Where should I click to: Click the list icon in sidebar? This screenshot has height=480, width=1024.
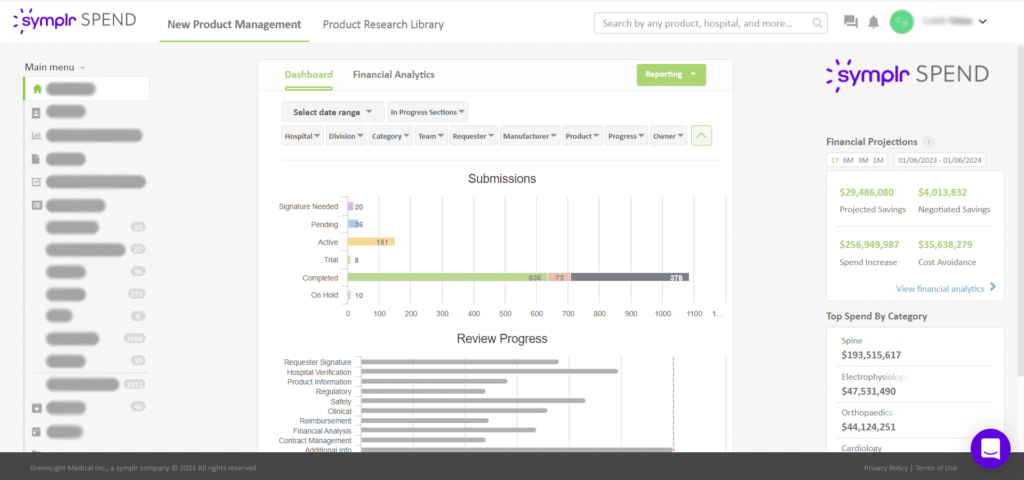37,205
